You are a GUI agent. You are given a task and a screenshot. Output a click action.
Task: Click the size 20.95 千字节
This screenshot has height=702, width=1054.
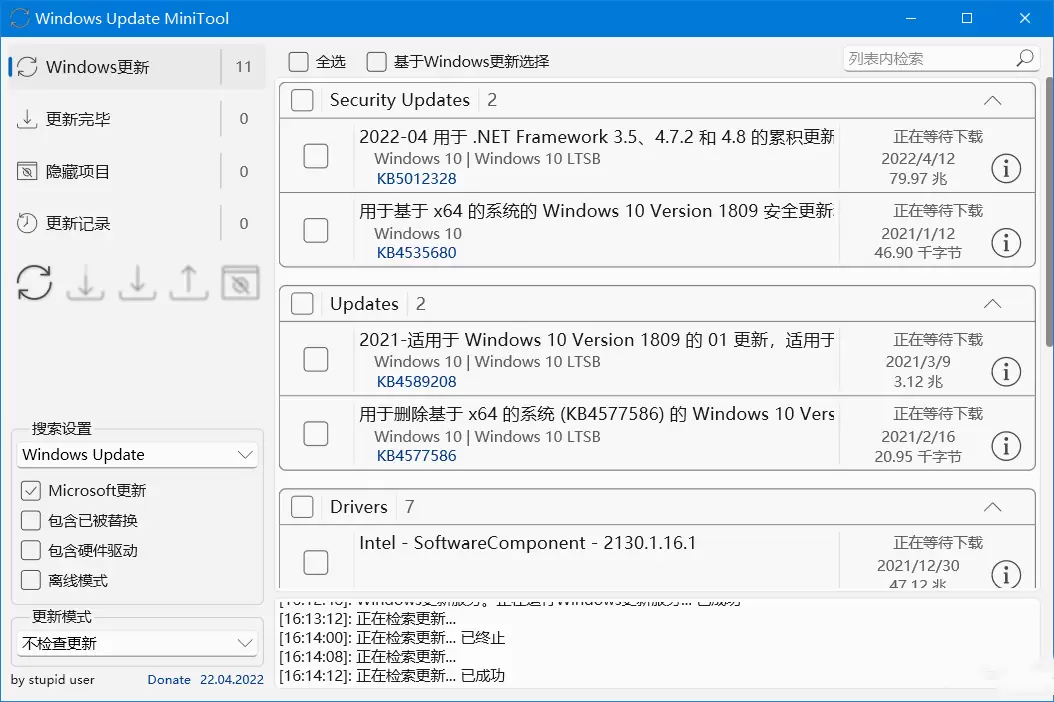pyautogui.click(x=918, y=457)
